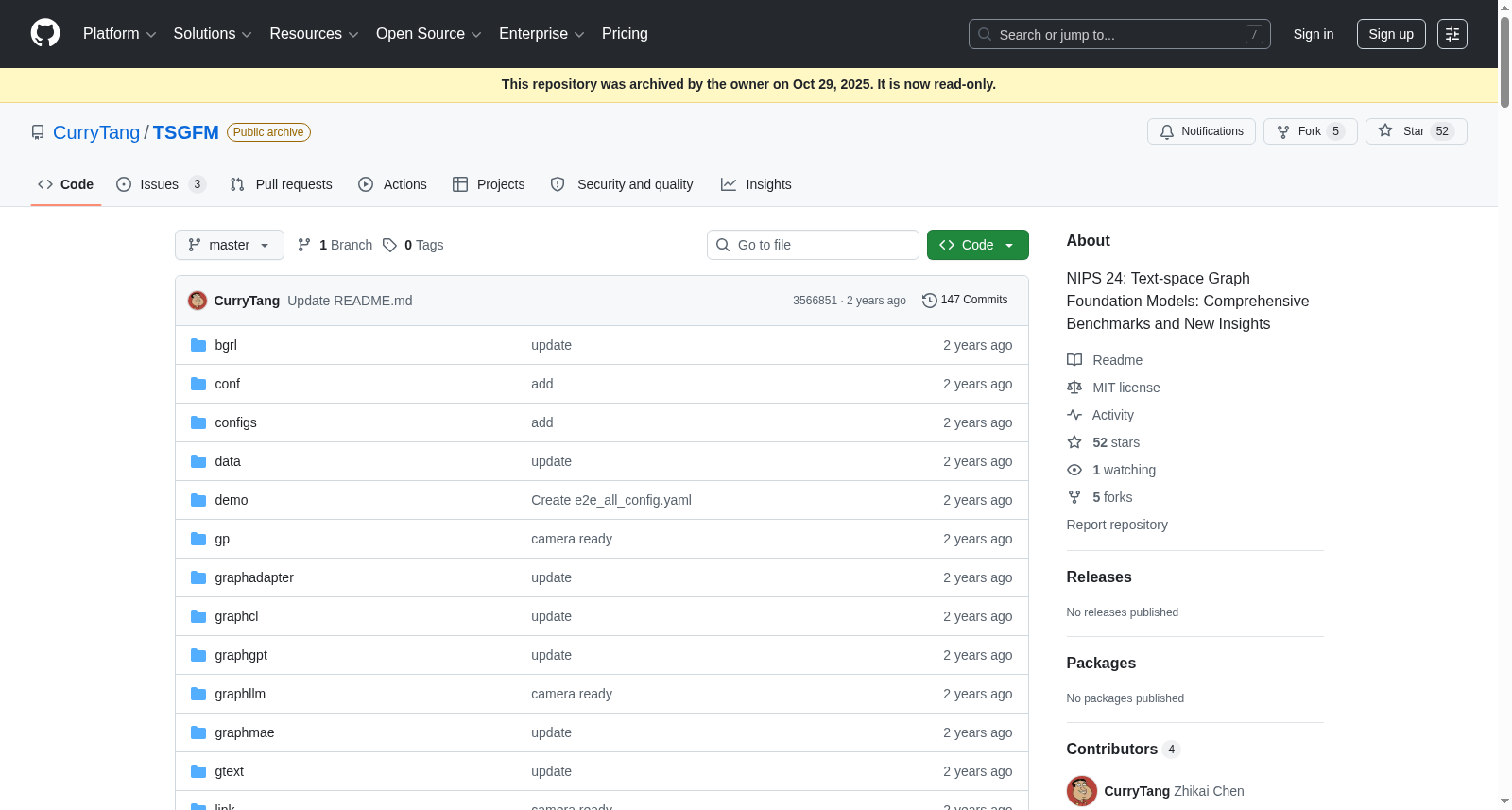
Task: Click the fork icon beside 5 forks
Action: 1074,497
